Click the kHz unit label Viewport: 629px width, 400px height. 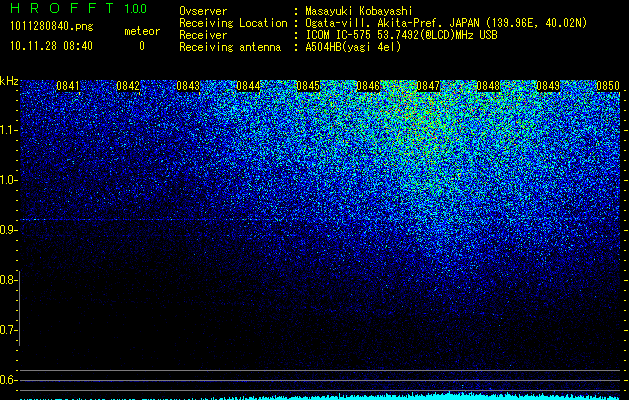9,81
